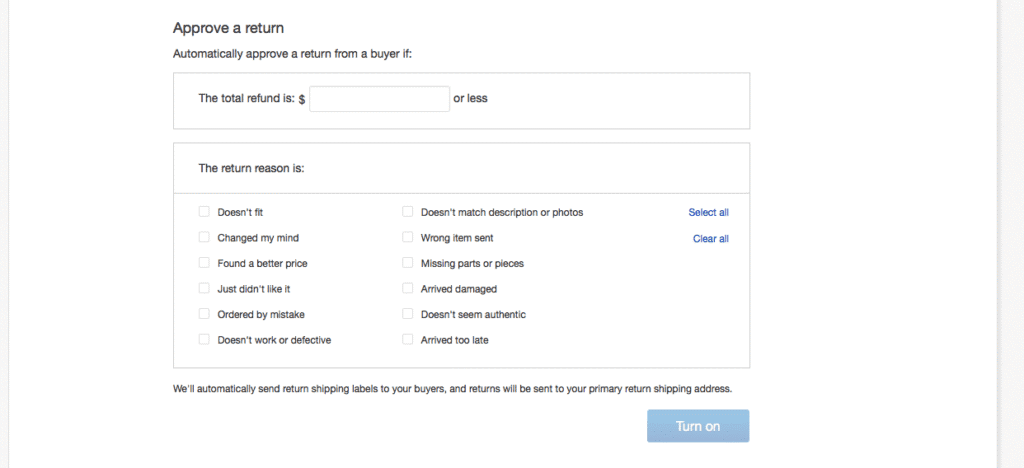Toggle the "Doesn't work or defective" checkbox
Image resolution: width=1024 pixels, height=468 pixels.
(x=204, y=340)
